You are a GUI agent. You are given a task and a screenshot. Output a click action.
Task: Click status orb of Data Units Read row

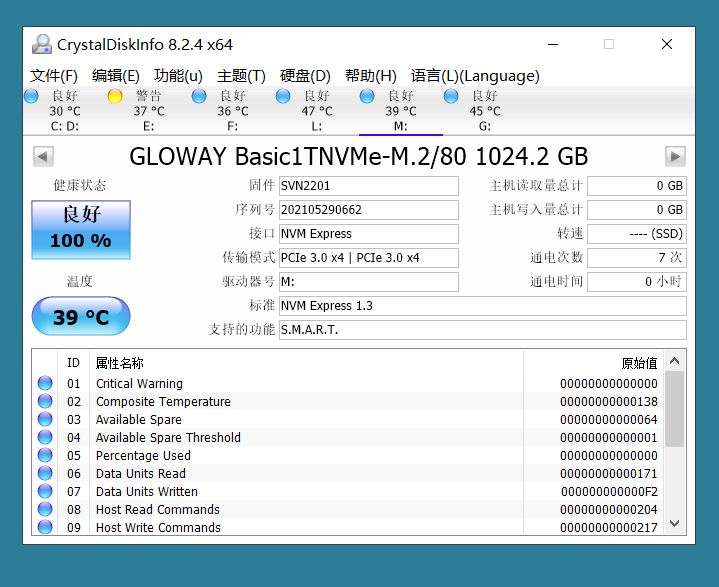(45, 473)
